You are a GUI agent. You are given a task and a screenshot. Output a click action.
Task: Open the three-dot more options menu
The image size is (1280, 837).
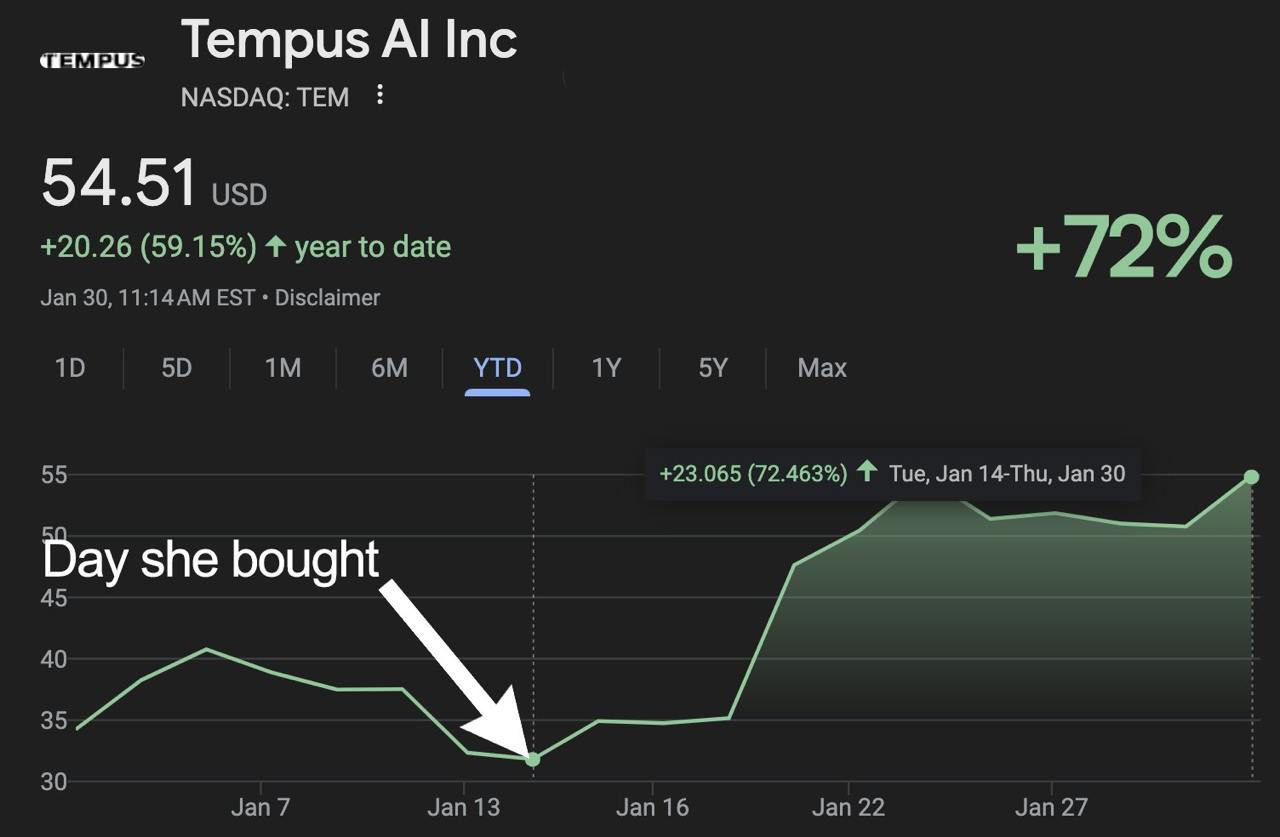(x=379, y=96)
